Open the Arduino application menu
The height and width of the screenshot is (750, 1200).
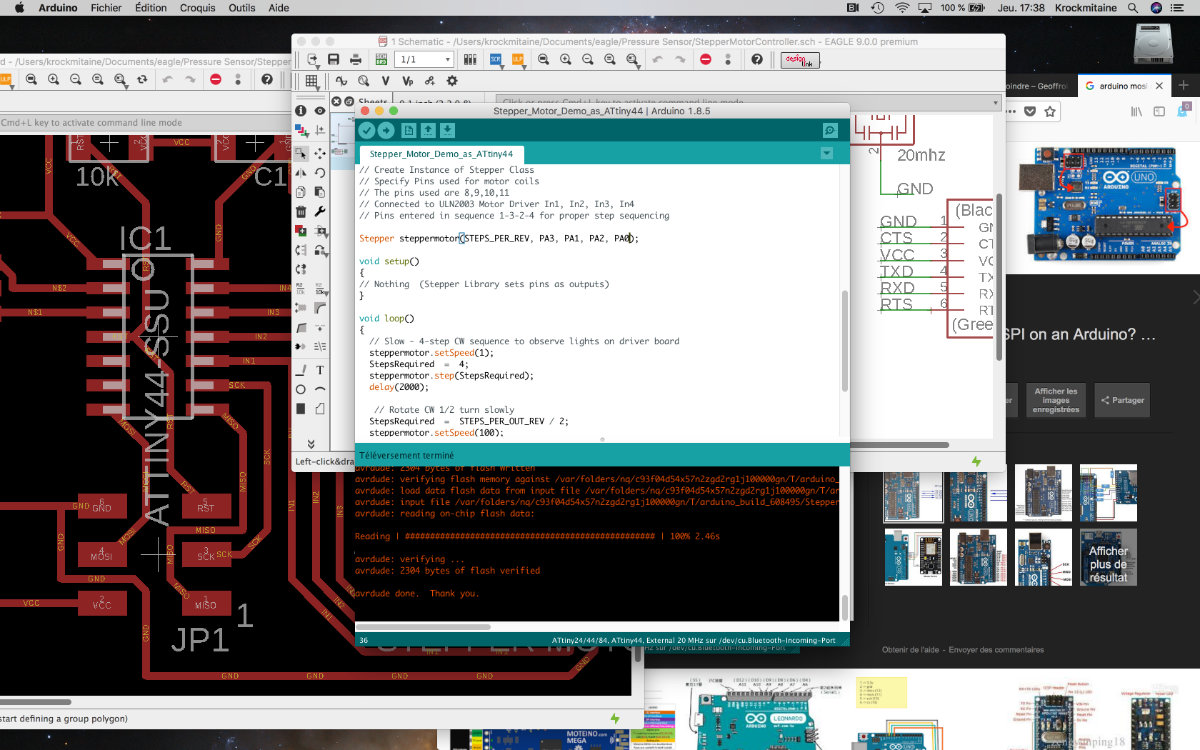[x=57, y=8]
